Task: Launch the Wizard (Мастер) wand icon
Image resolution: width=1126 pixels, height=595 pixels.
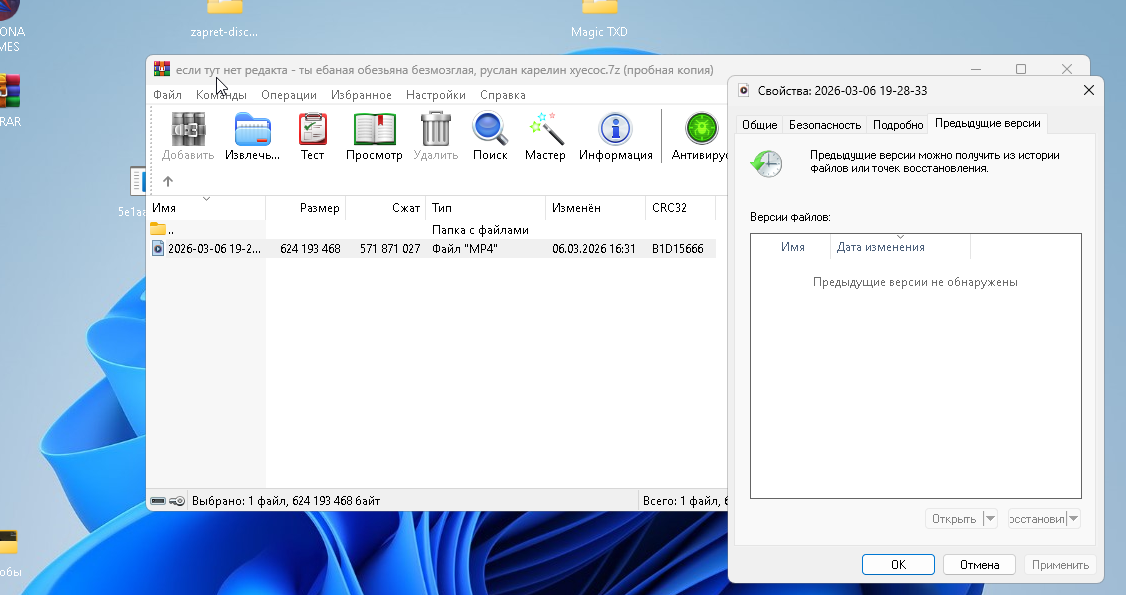Action: click(x=546, y=130)
